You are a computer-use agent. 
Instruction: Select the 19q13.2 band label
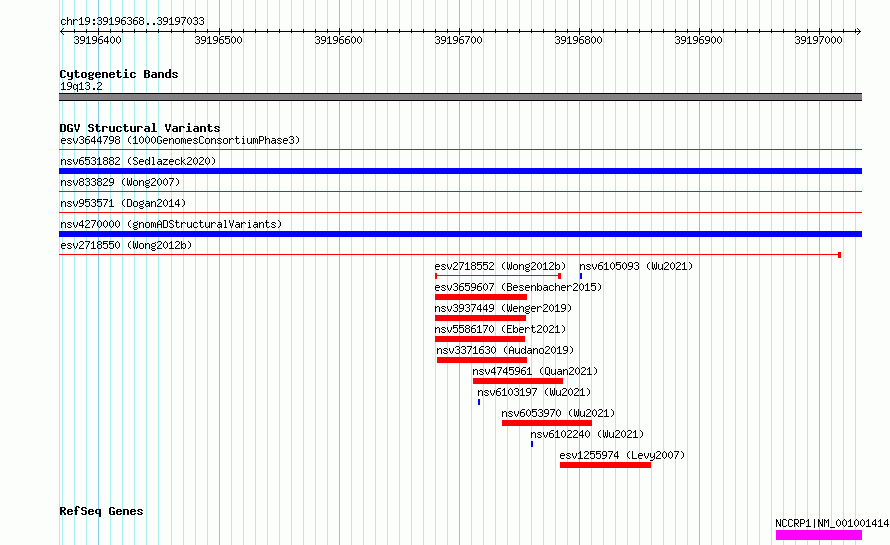[81, 86]
